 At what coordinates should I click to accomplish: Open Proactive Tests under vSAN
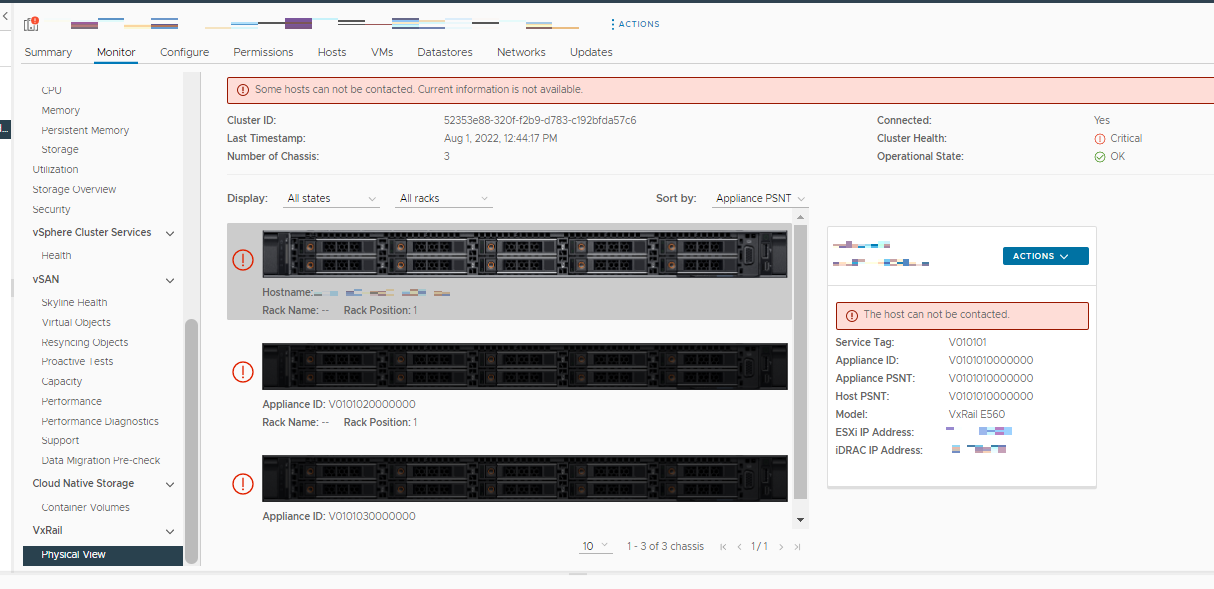coord(77,361)
